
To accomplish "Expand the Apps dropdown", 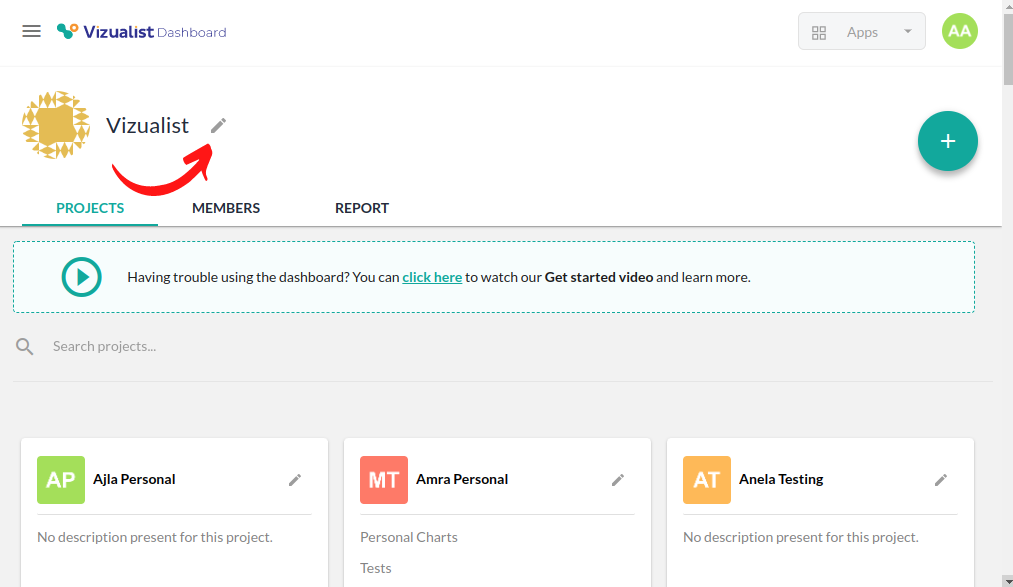I will click(x=861, y=32).
